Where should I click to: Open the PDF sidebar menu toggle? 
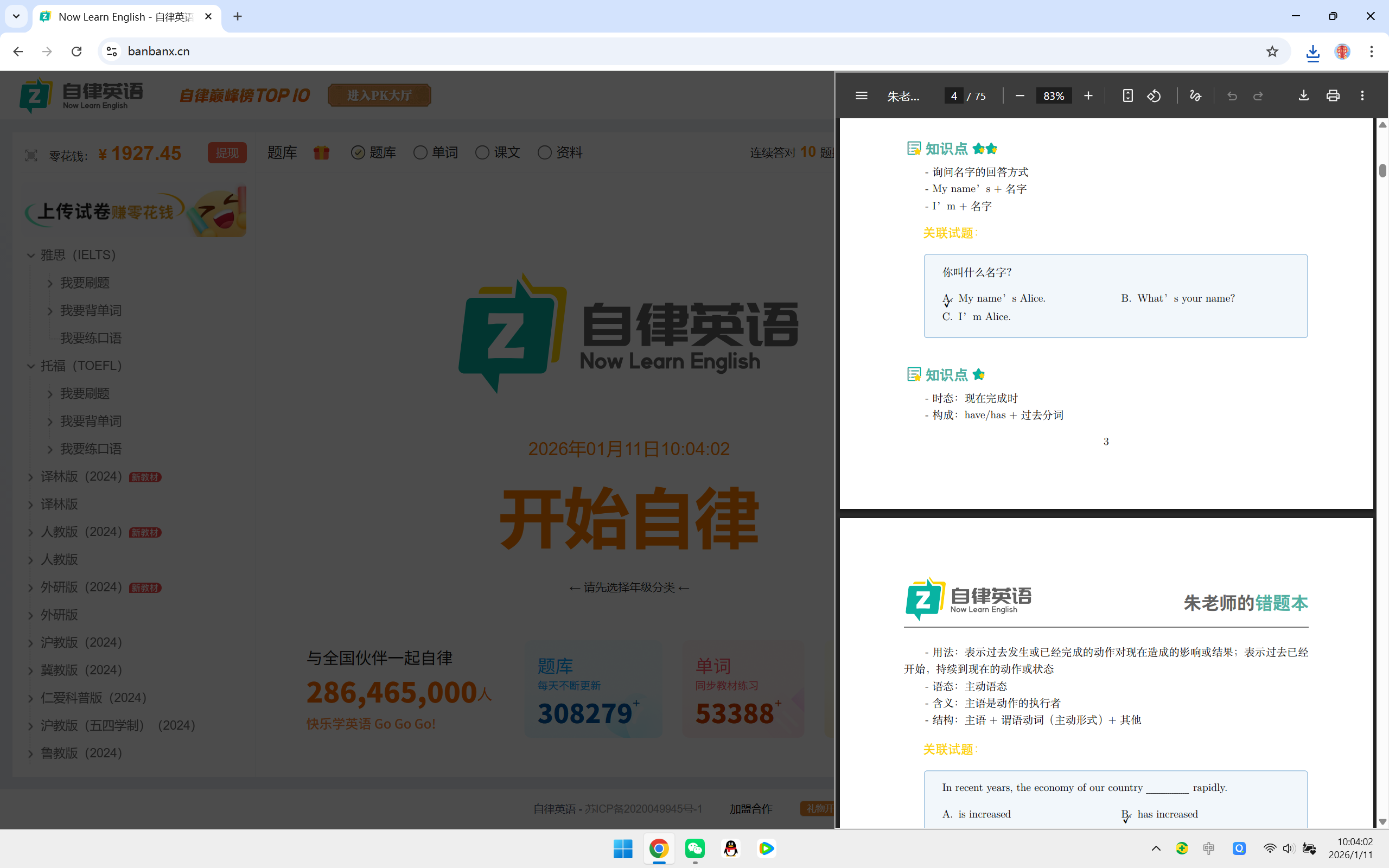coord(861,96)
